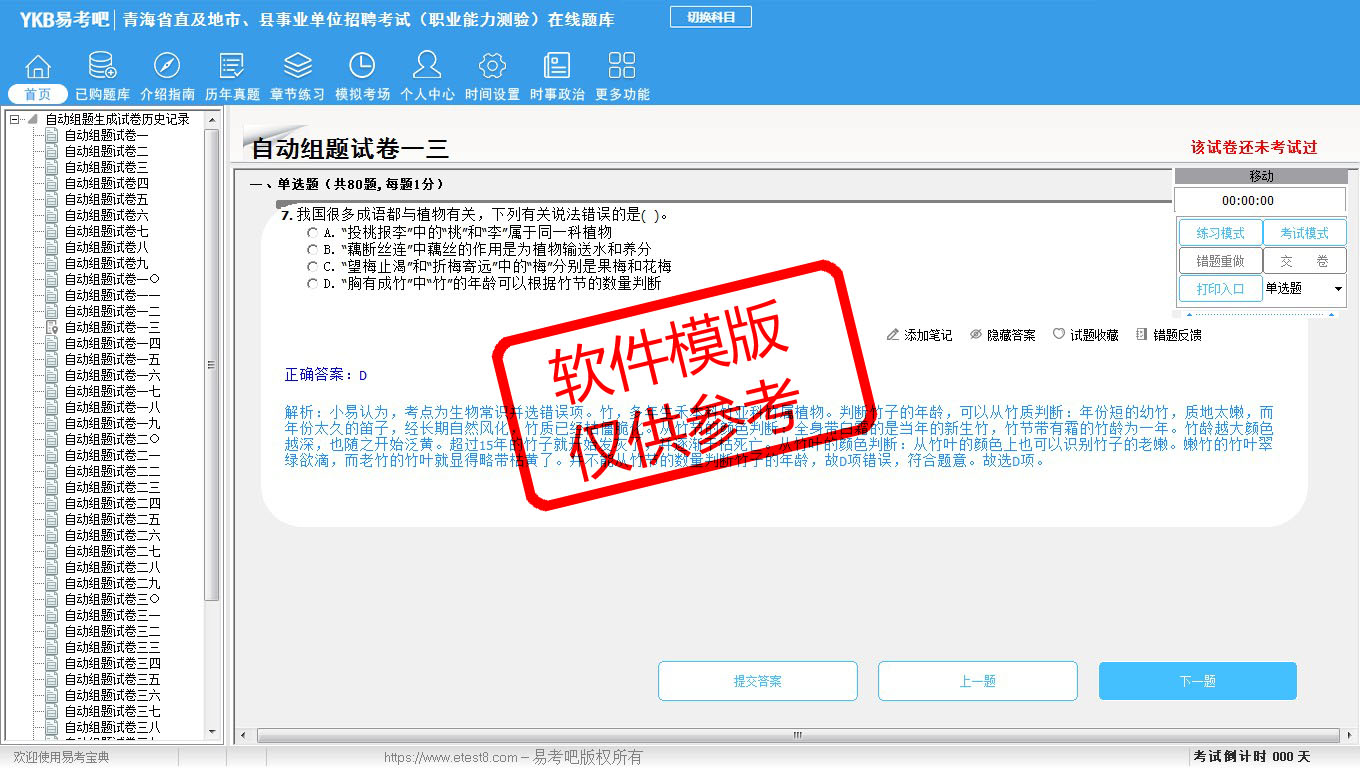Click the 下一题 button

1197,681
